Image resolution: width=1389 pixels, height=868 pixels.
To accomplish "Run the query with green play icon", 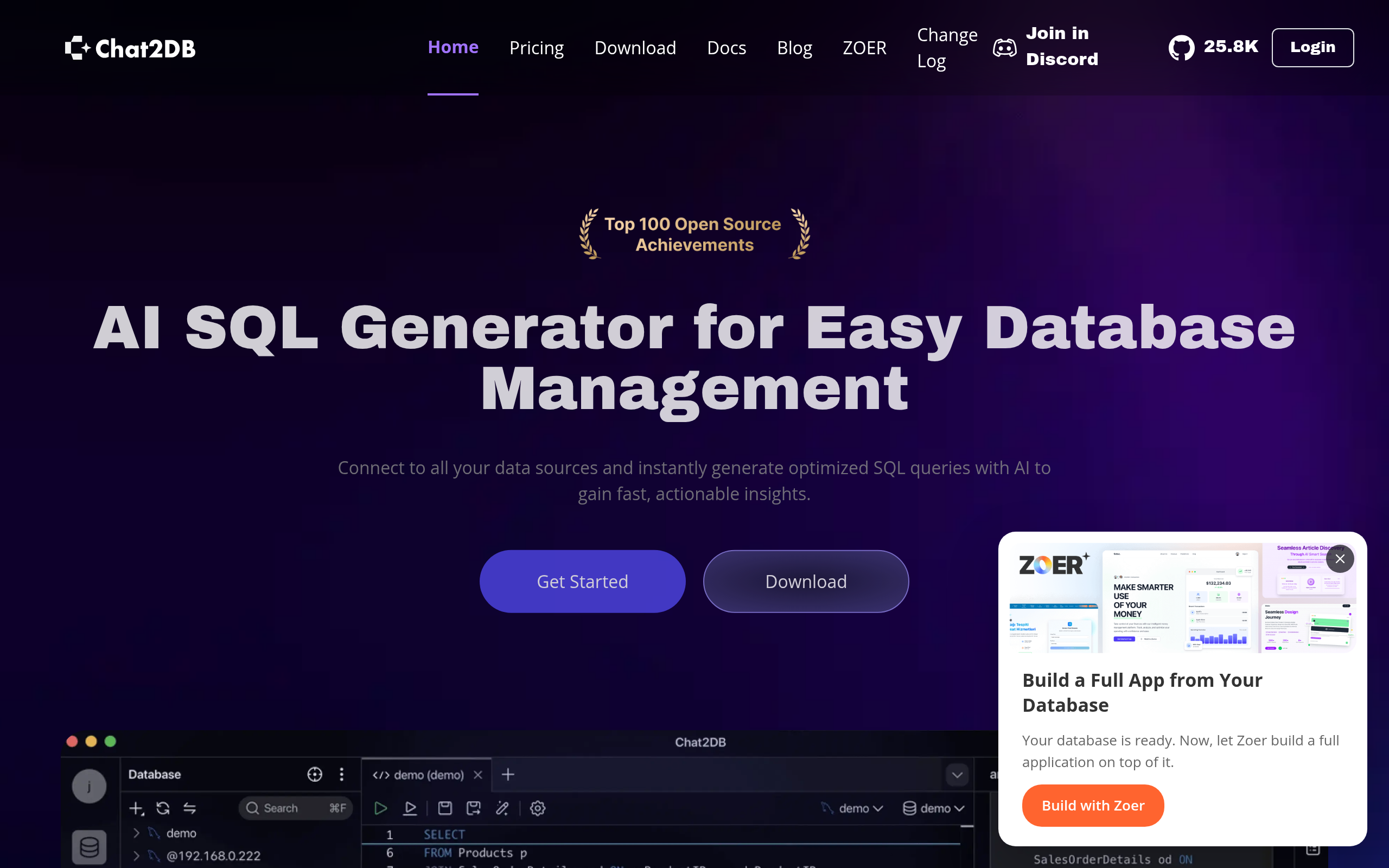I will (x=380, y=808).
